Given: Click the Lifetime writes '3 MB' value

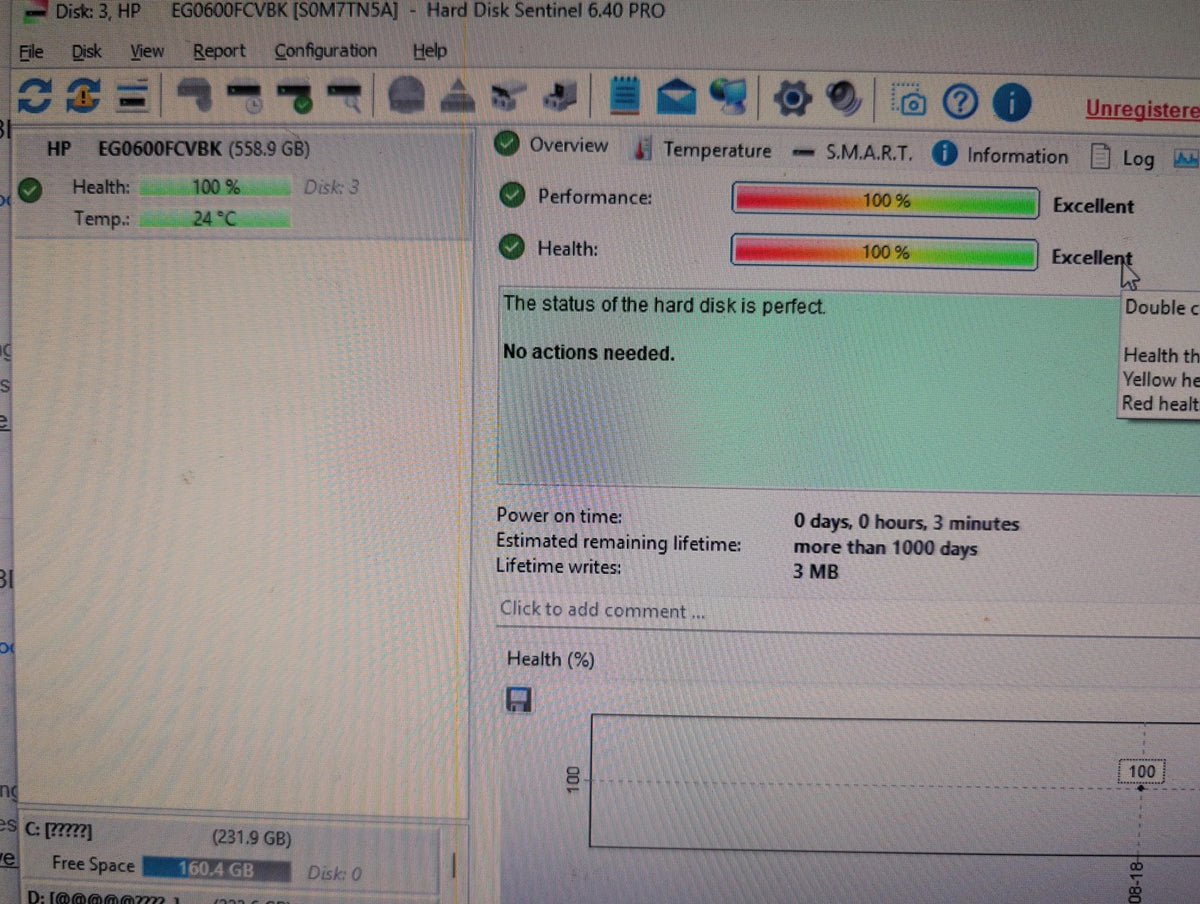Looking at the screenshot, I should (x=816, y=572).
